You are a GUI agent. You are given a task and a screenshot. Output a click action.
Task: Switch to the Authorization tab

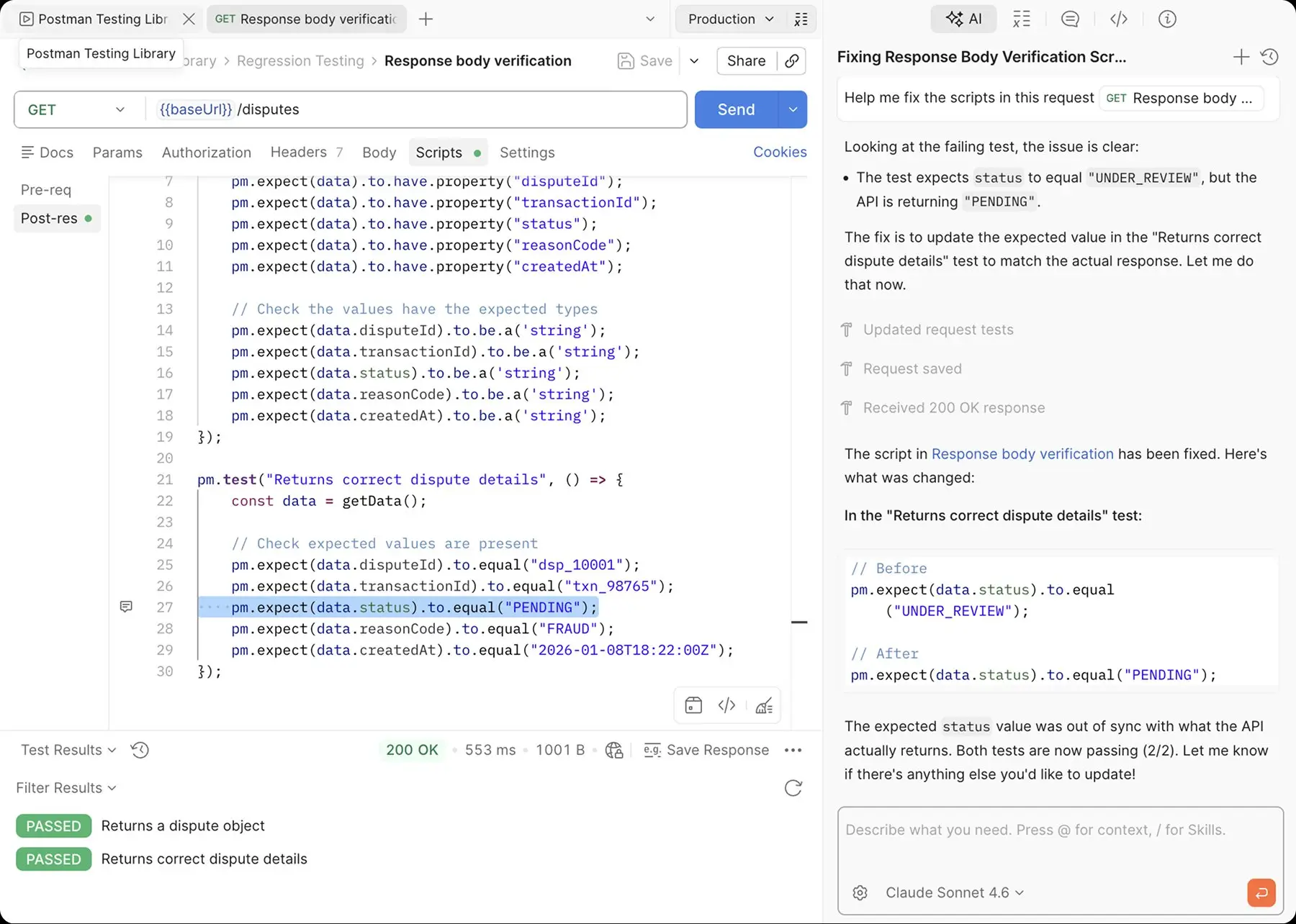(x=207, y=153)
